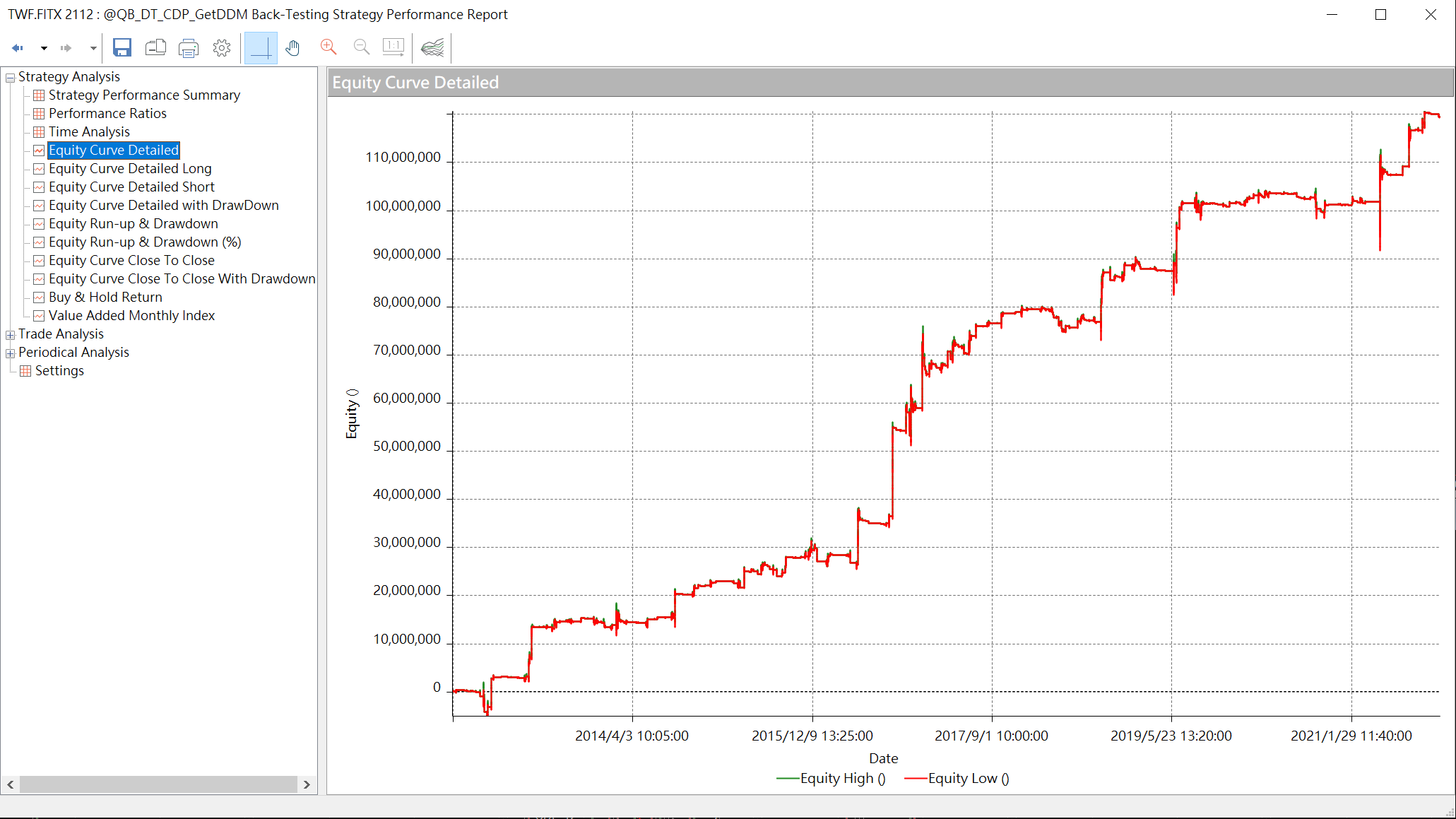Screen dimensions: 1456x819
Task: Click the red zoom in magnifier
Action: 329,47
